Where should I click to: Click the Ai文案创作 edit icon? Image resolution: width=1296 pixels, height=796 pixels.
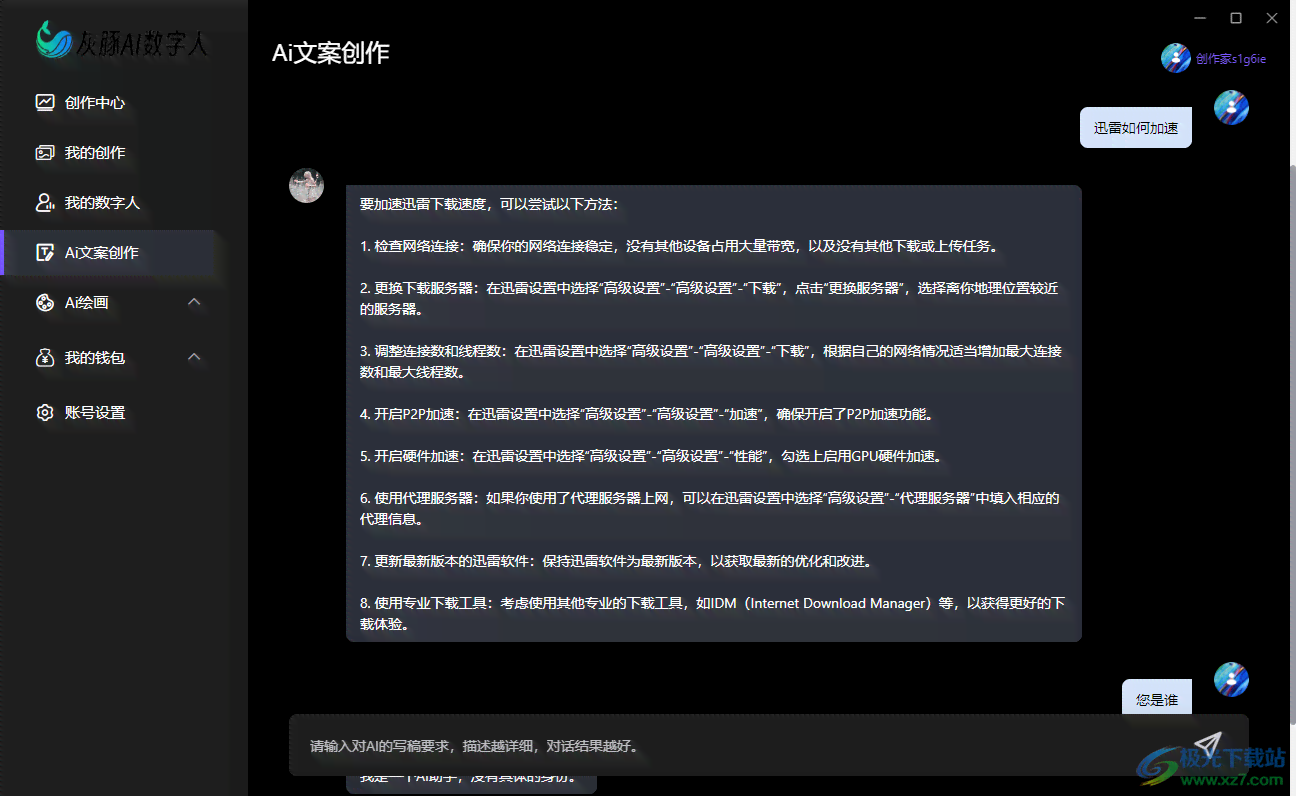click(45, 252)
